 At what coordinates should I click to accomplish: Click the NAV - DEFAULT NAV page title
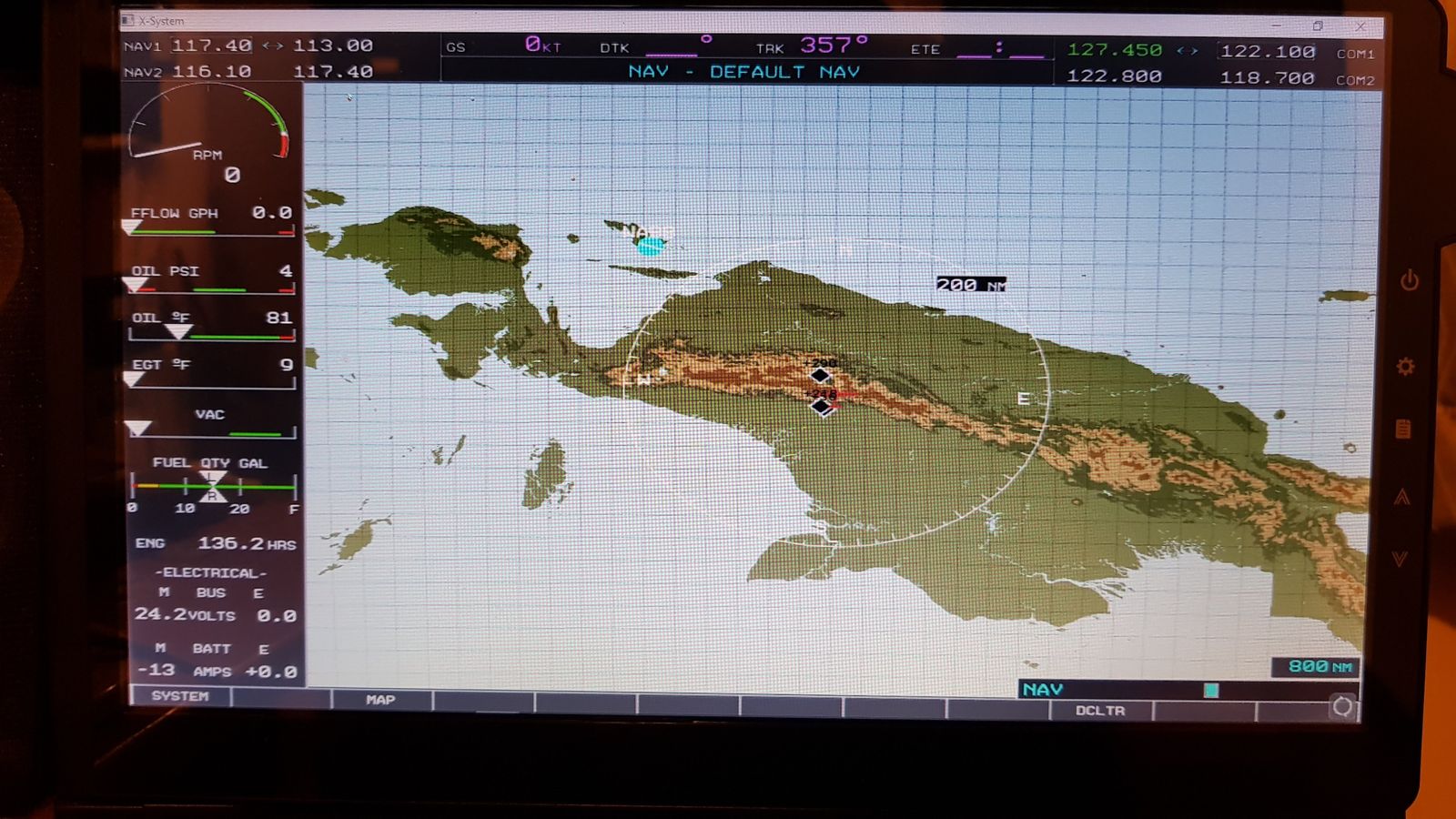tap(743, 72)
